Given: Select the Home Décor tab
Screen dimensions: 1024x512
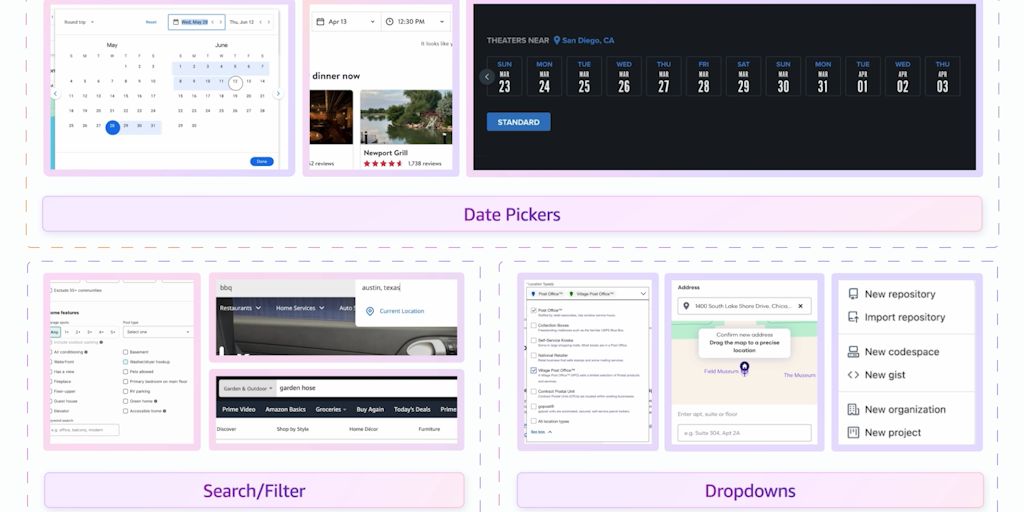Looking at the screenshot, I should pos(363,429).
